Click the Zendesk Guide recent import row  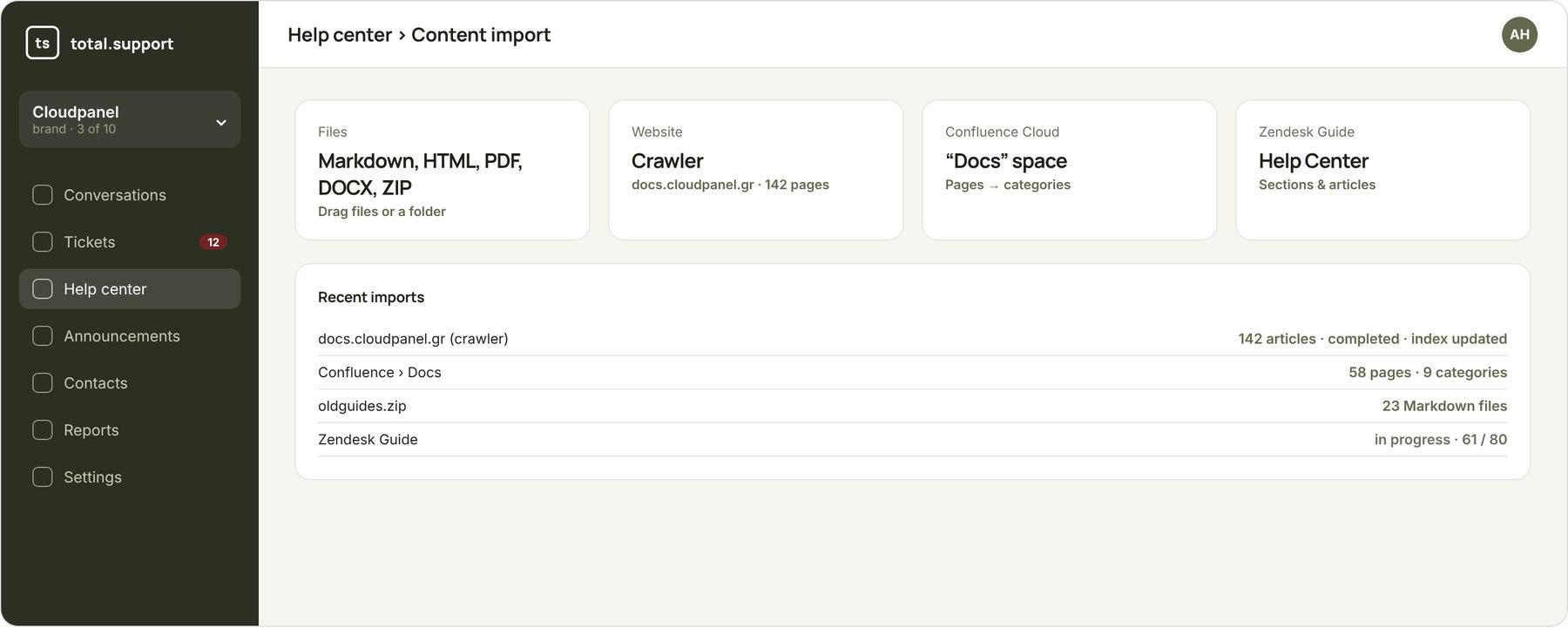pyautogui.click(x=912, y=440)
